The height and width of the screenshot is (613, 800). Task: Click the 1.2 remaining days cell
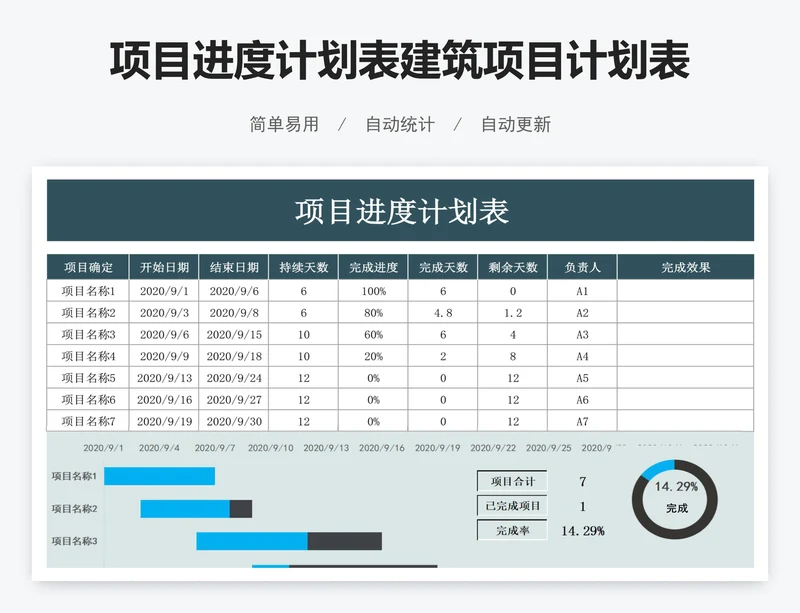[513, 312]
